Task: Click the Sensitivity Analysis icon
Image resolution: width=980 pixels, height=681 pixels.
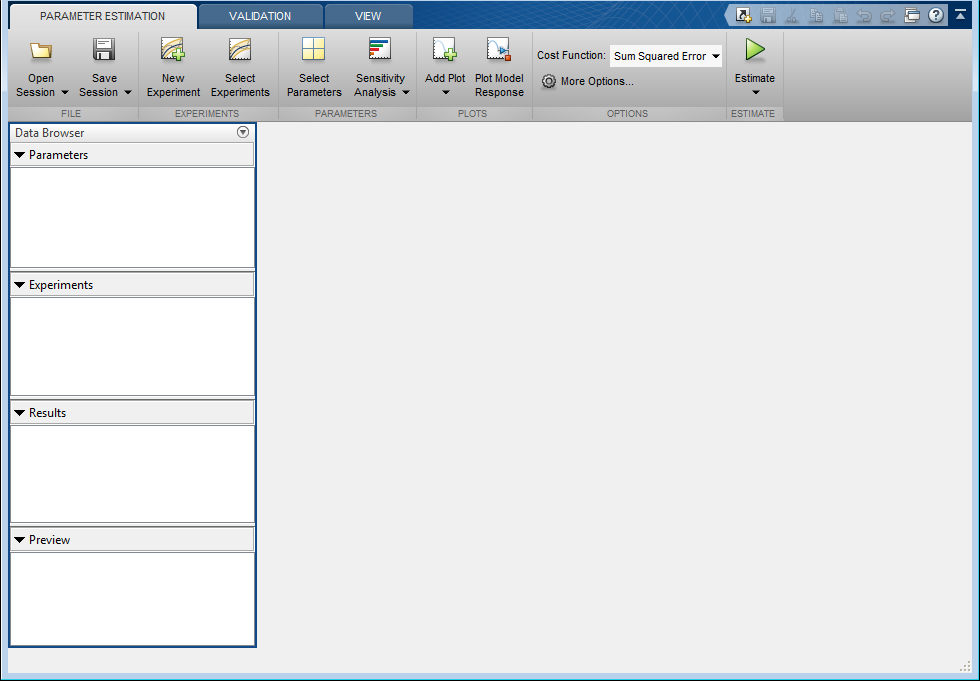Action: pyautogui.click(x=379, y=49)
